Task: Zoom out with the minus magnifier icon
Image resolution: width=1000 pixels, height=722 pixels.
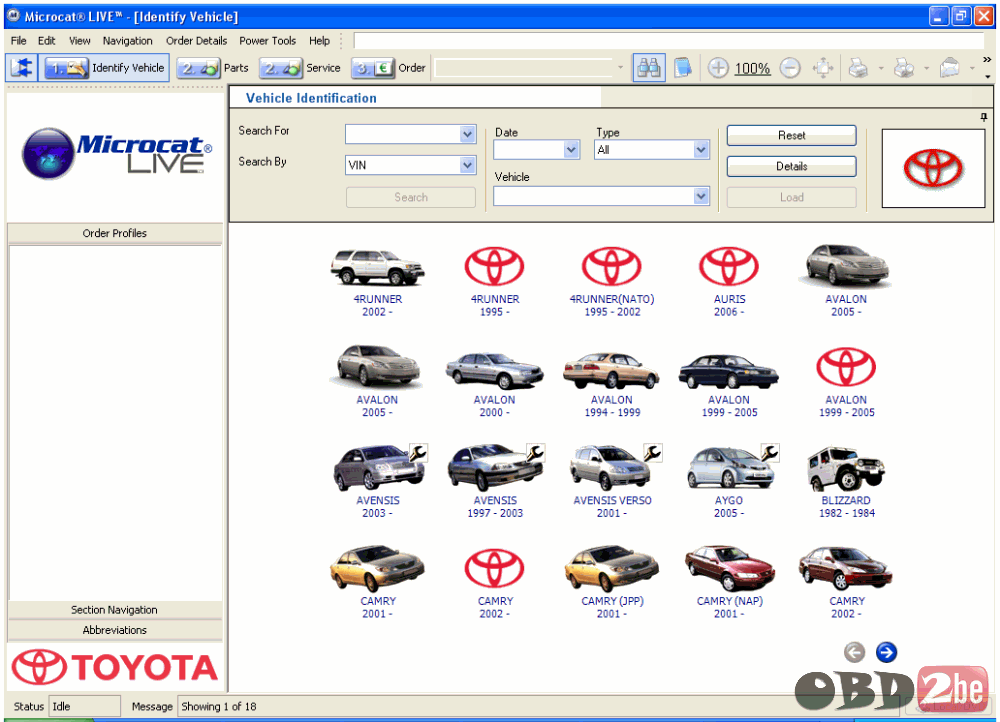Action: pyautogui.click(x=790, y=68)
